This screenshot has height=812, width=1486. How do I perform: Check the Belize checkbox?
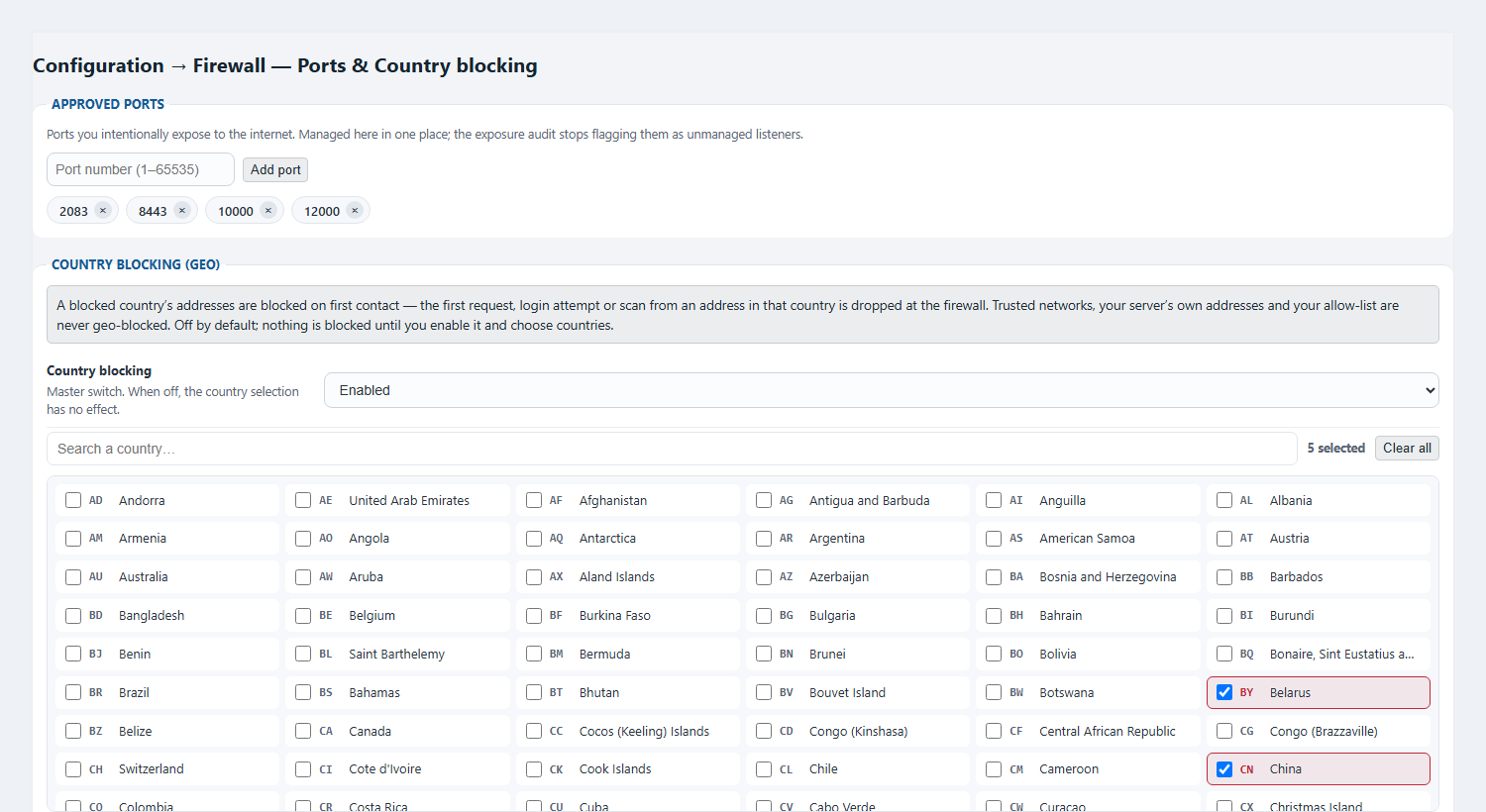pos(73,731)
